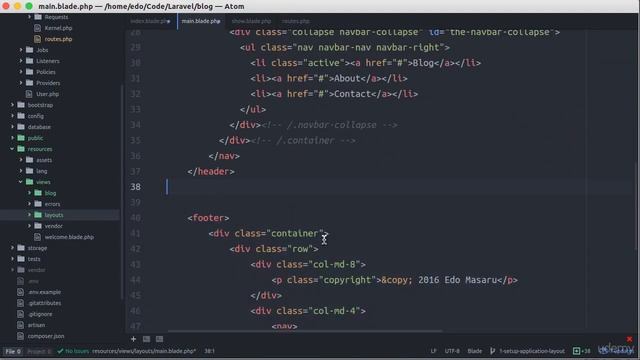This screenshot has height=360, width=640.
Task: Click the blog folder icon
Action: tap(38, 193)
